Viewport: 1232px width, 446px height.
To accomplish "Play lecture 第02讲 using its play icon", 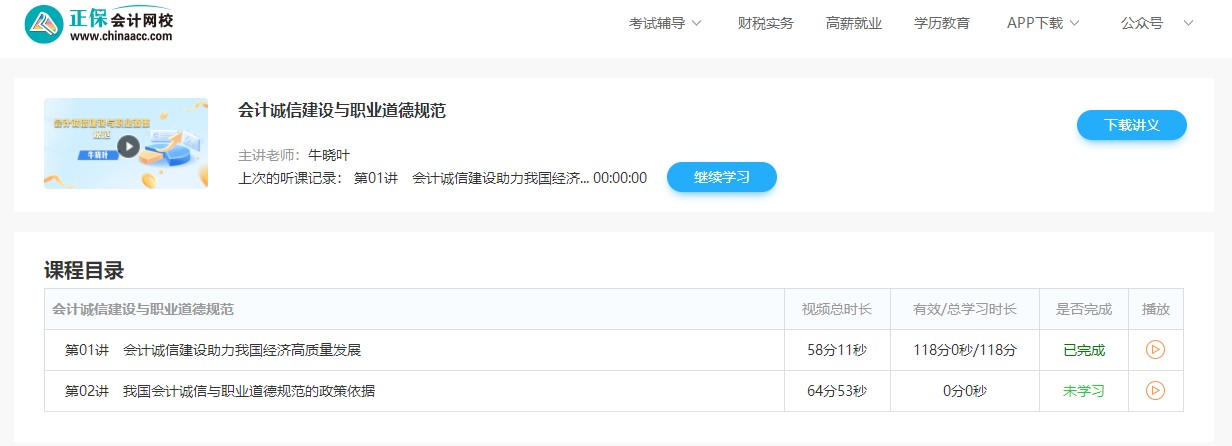I will [x=1155, y=391].
